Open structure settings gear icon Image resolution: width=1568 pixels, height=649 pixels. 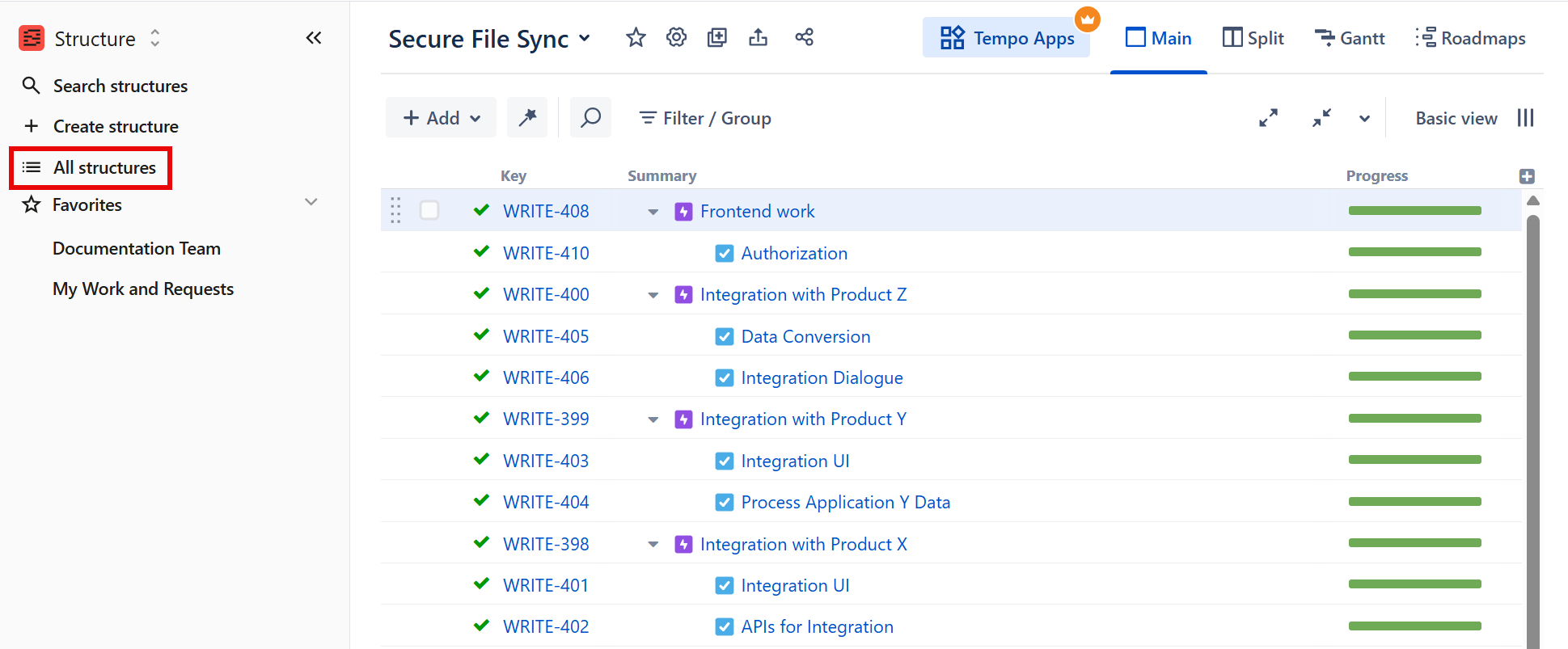point(676,38)
